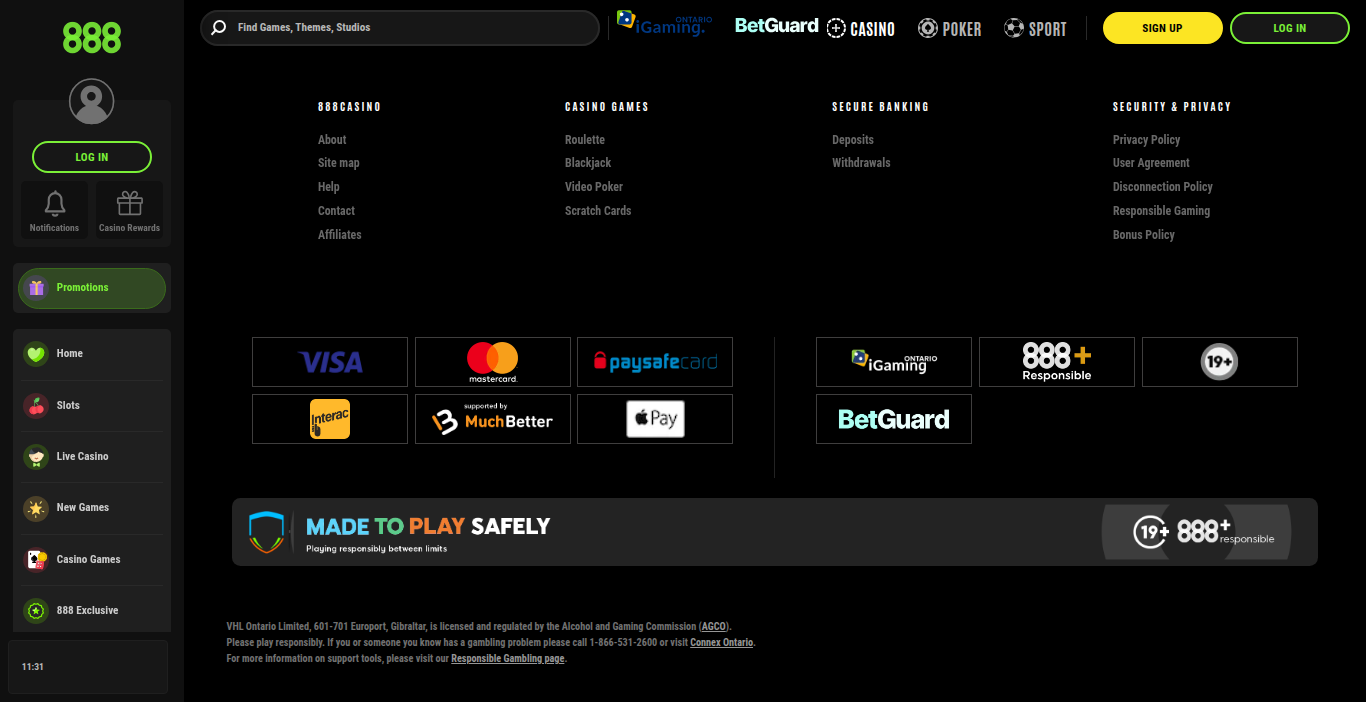Viewport: 1366px width, 702px height.
Task: Focus the Find Games search field
Action: click(x=400, y=28)
